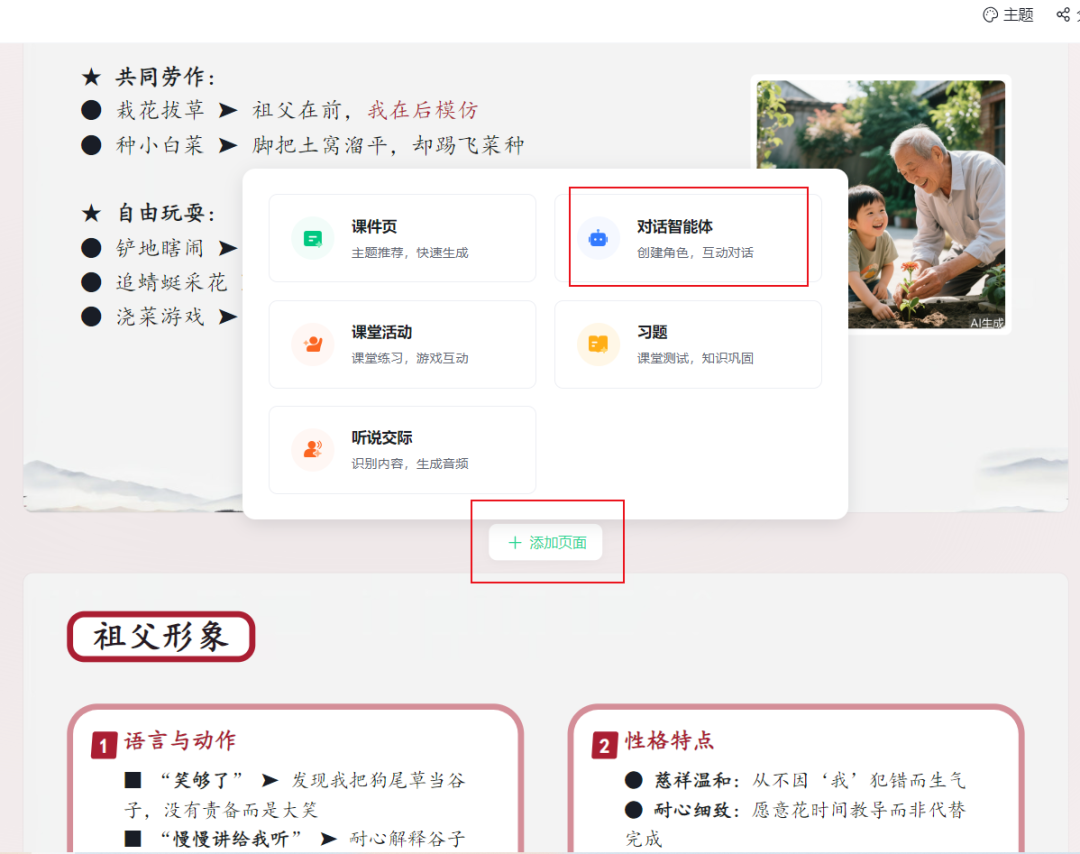The height and width of the screenshot is (854, 1080).
Task: Open 课件页 for quick theme generation
Action: (402, 237)
